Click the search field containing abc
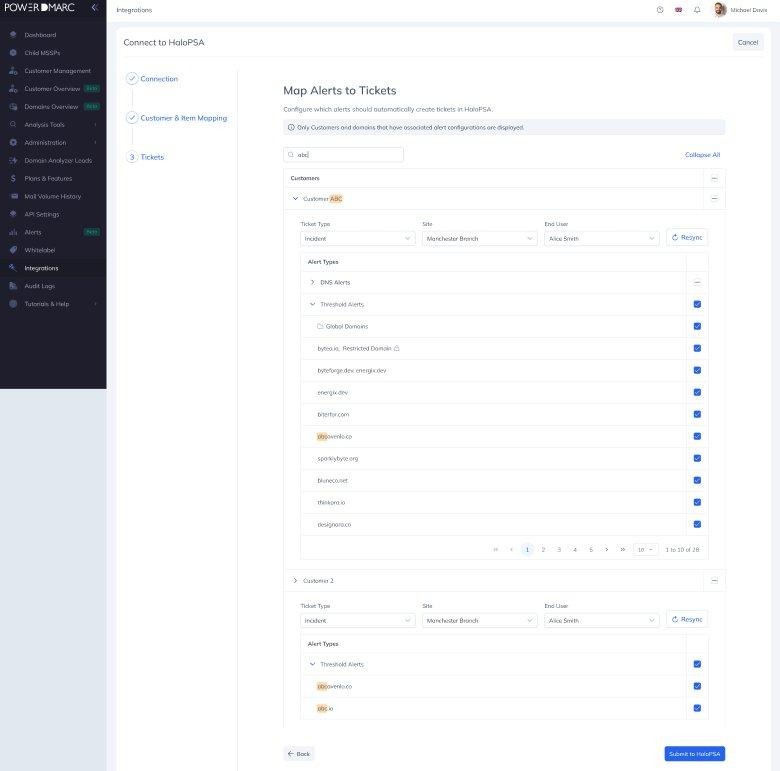The height and width of the screenshot is (771, 780). (343, 155)
